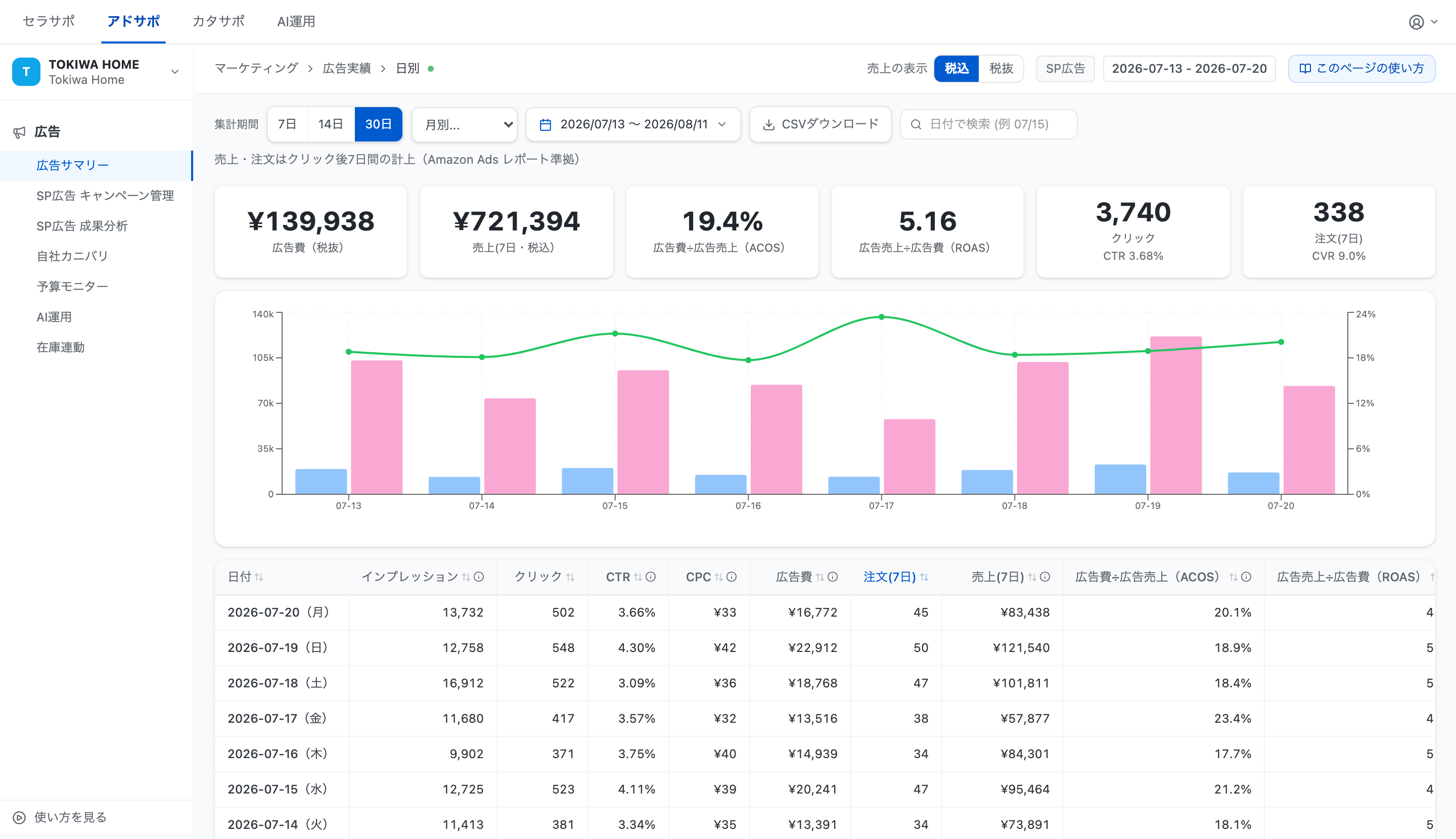Open the 月別... month dropdown
The width and height of the screenshot is (1456, 839).
point(465,124)
